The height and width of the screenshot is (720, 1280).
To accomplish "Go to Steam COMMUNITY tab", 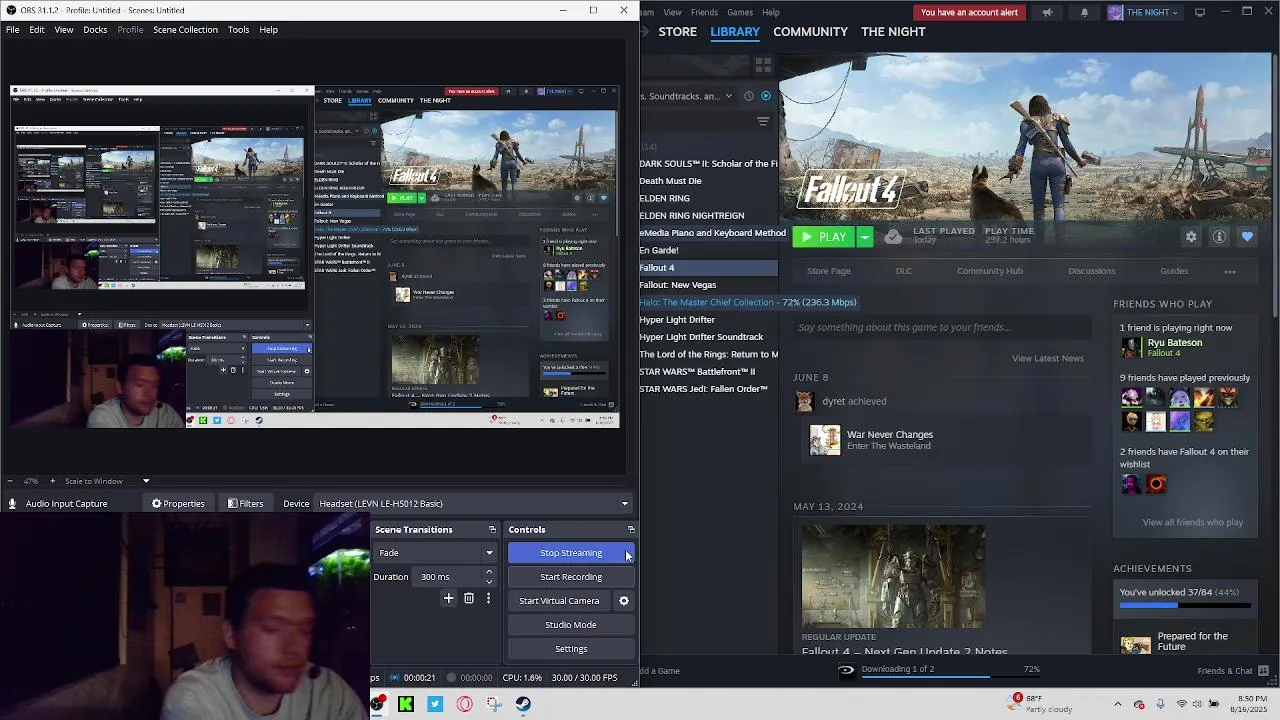I will pos(810,32).
